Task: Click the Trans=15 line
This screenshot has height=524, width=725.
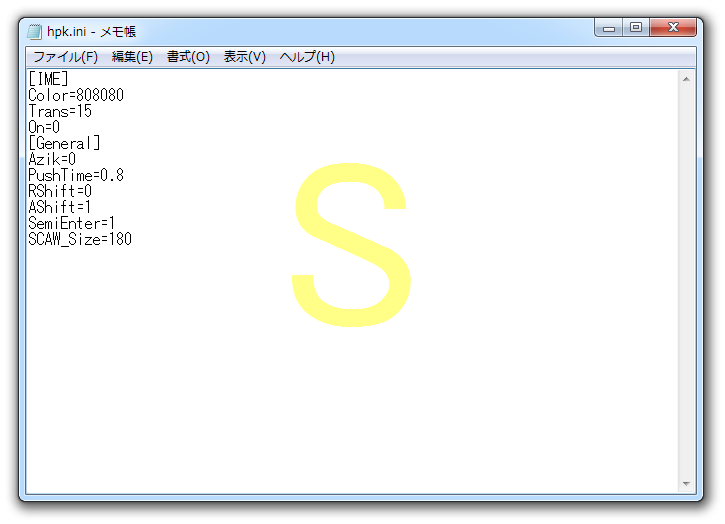Action: coord(60,111)
